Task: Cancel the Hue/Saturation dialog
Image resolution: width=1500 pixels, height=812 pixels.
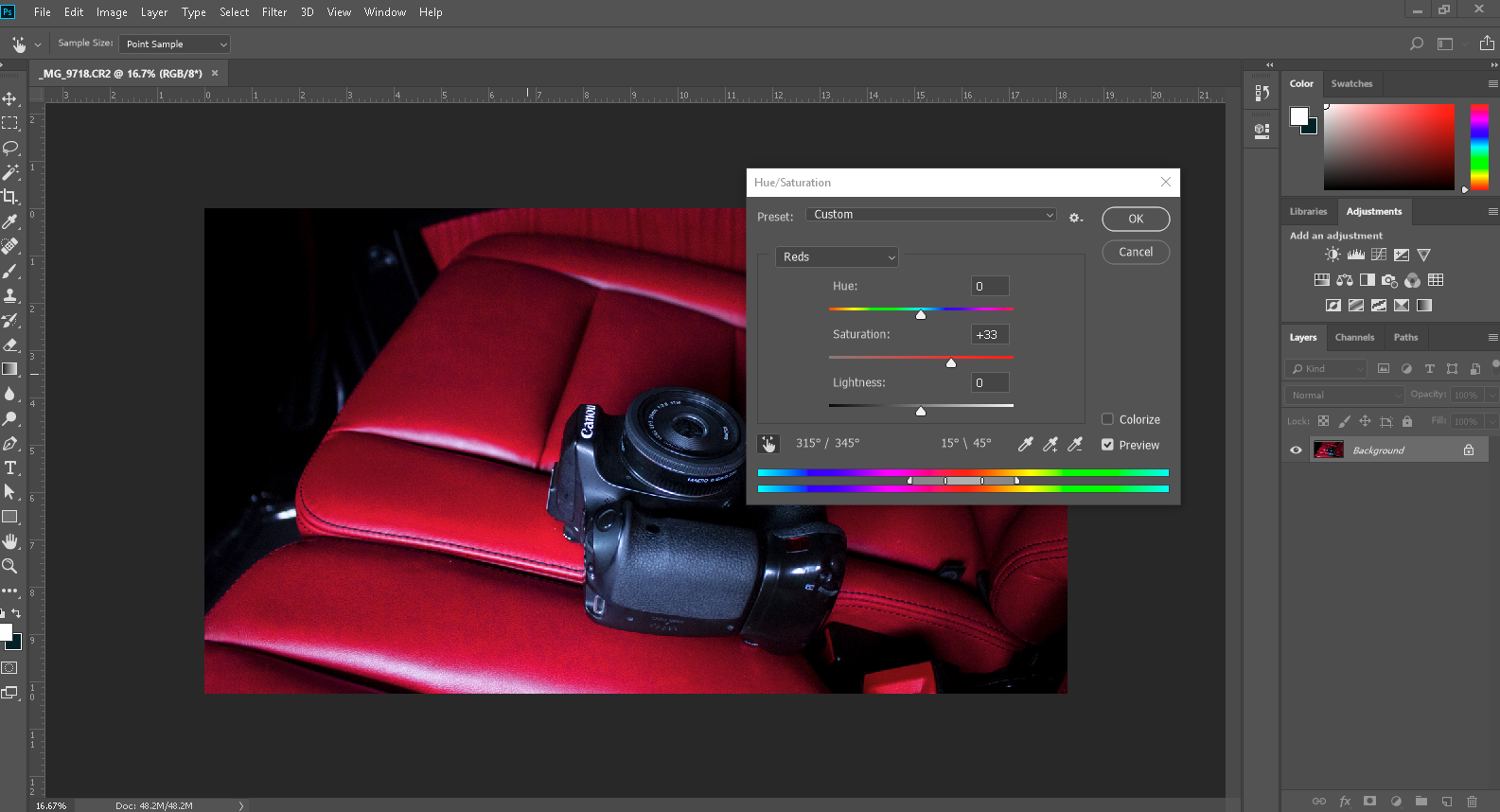Action: pos(1136,252)
